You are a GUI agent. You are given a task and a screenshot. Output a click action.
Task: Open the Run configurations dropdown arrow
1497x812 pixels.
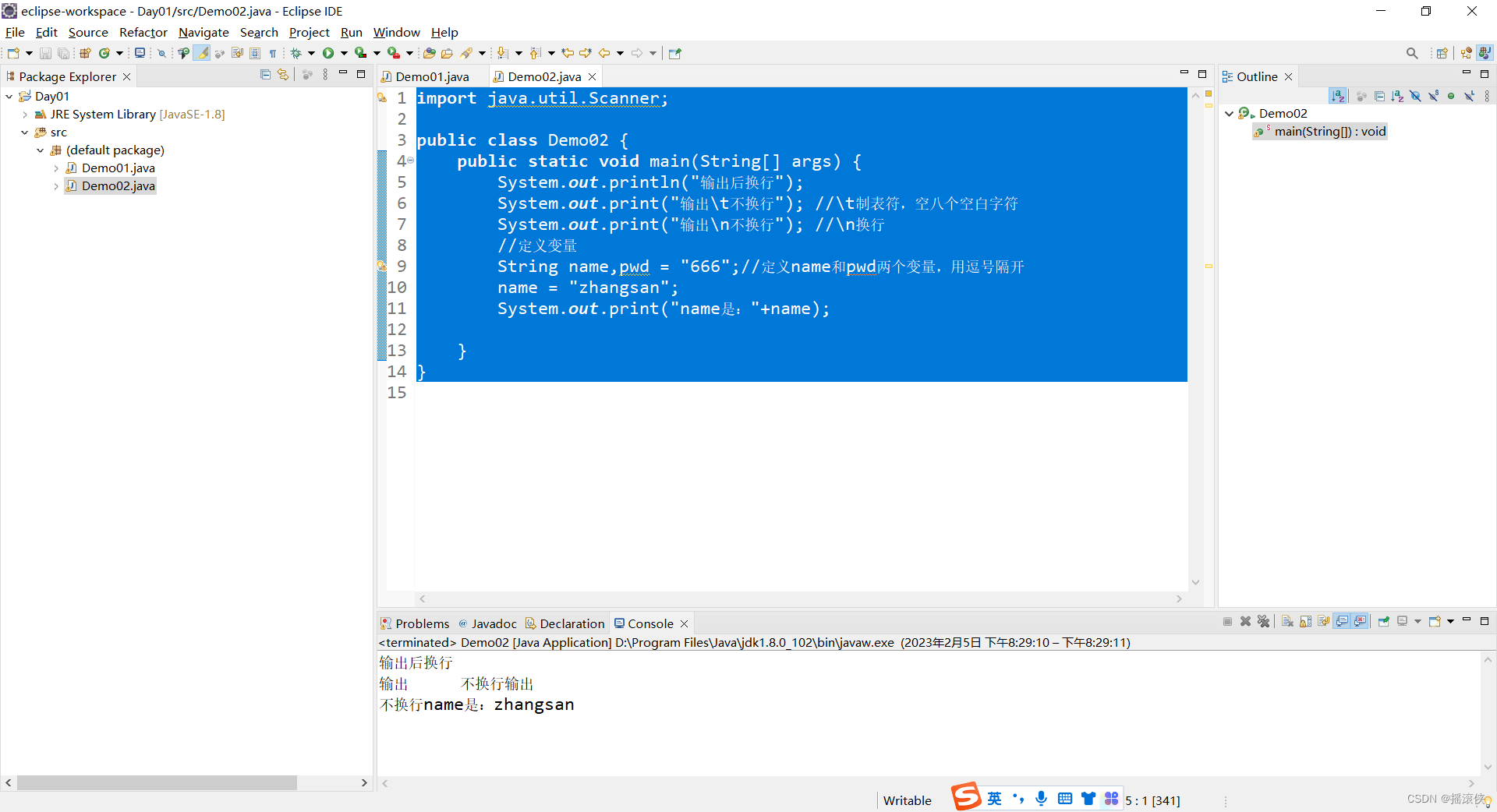(344, 53)
